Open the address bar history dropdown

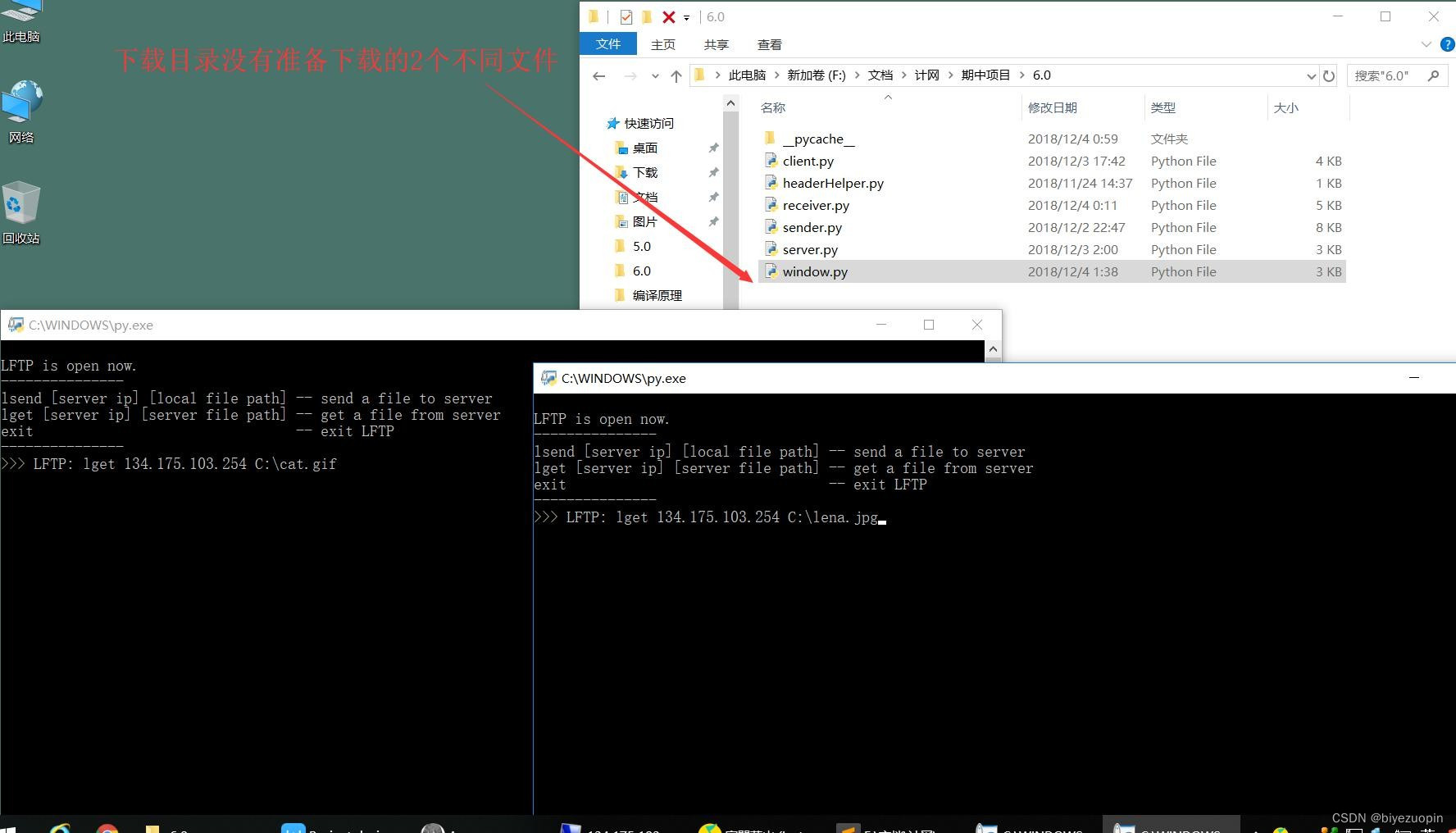[1311, 75]
